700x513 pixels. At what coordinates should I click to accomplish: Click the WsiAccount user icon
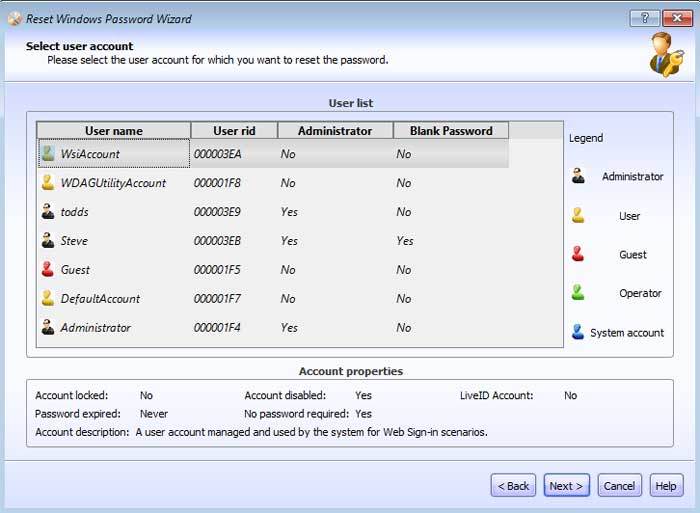pyautogui.click(x=48, y=154)
